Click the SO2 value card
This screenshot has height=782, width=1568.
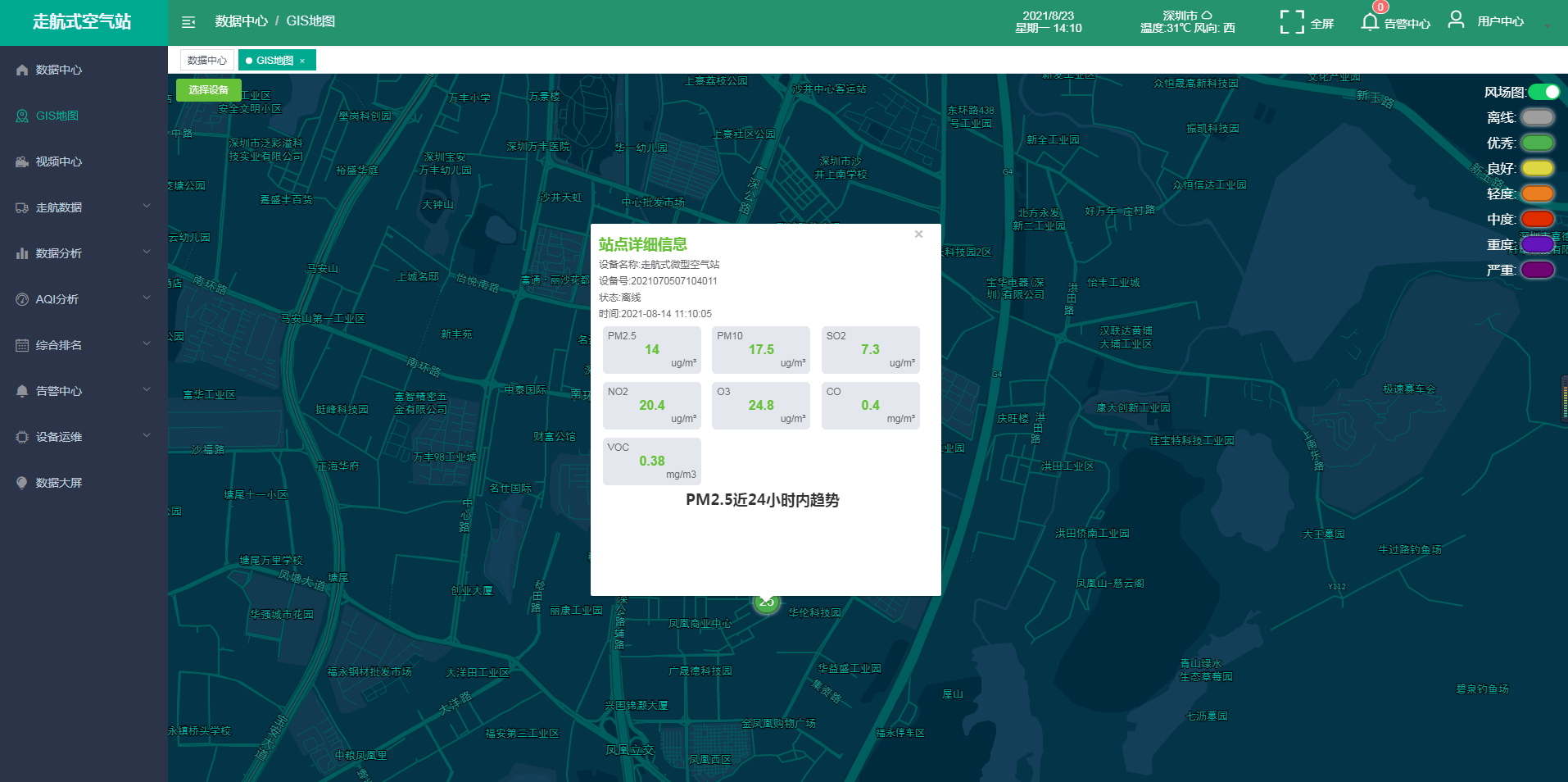coord(871,350)
